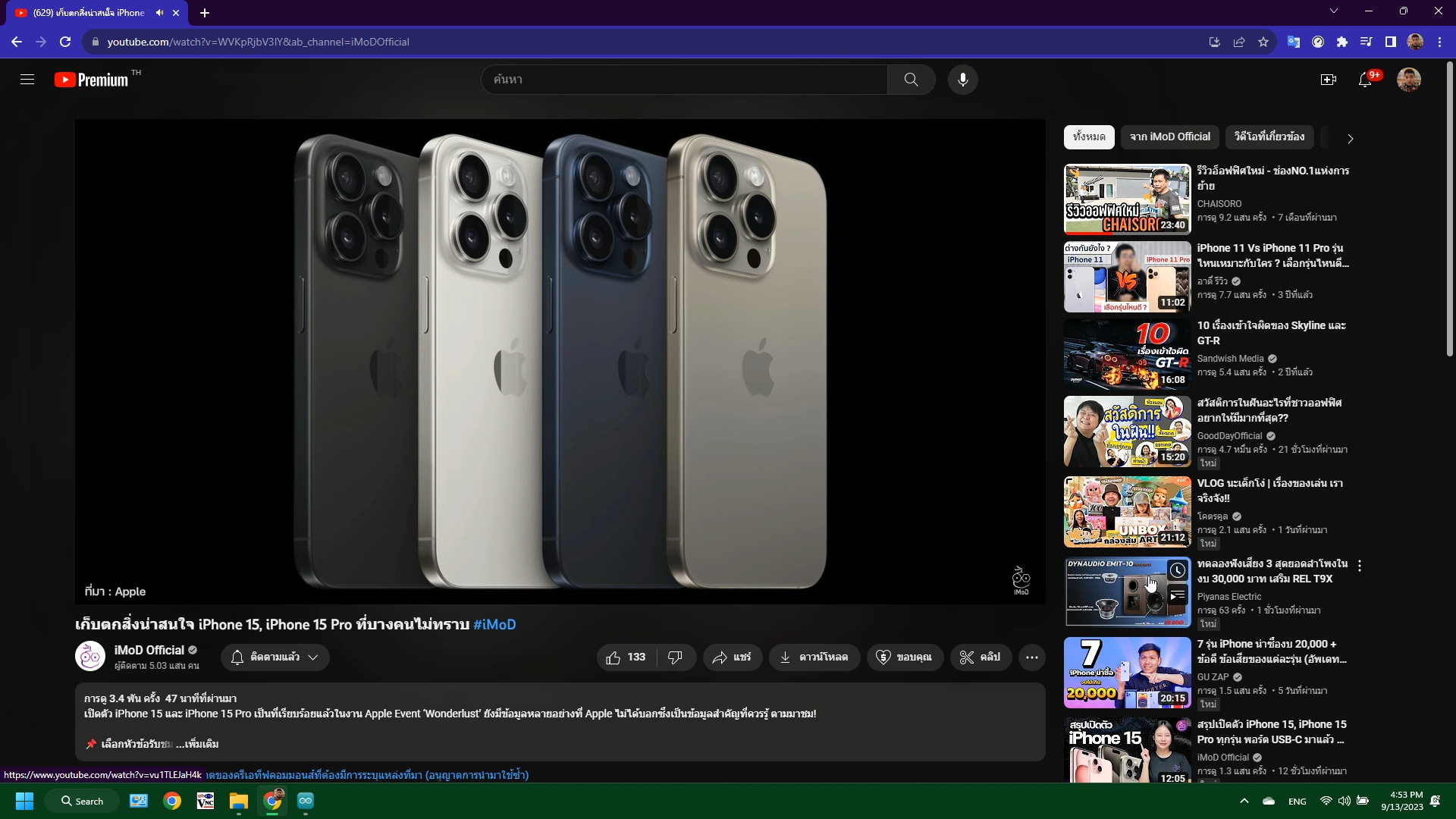
Task: Open Windows Start menu
Action: [x=24, y=801]
